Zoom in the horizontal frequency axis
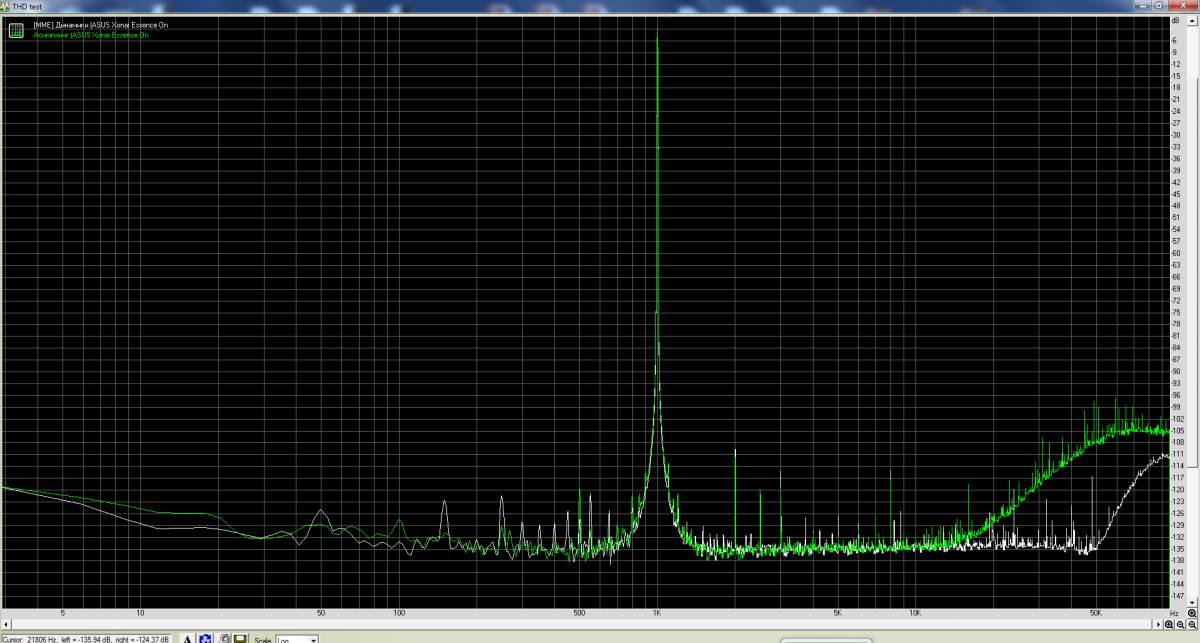 1169,625
